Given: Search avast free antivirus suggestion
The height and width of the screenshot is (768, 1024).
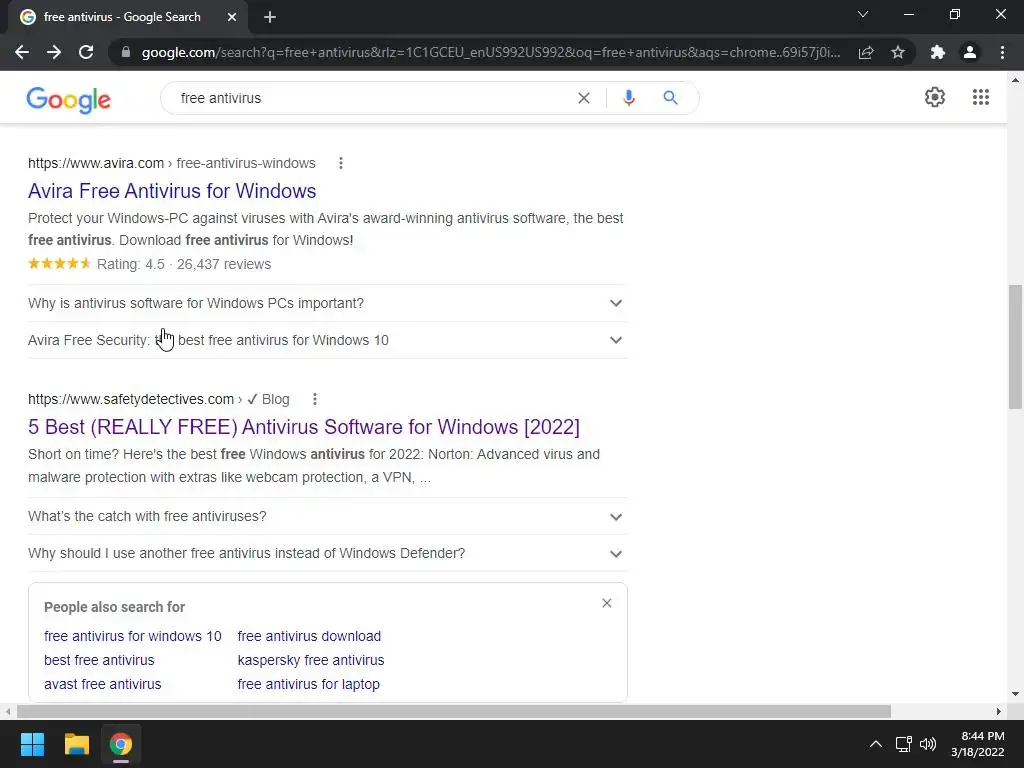Looking at the screenshot, I should pos(103,684).
